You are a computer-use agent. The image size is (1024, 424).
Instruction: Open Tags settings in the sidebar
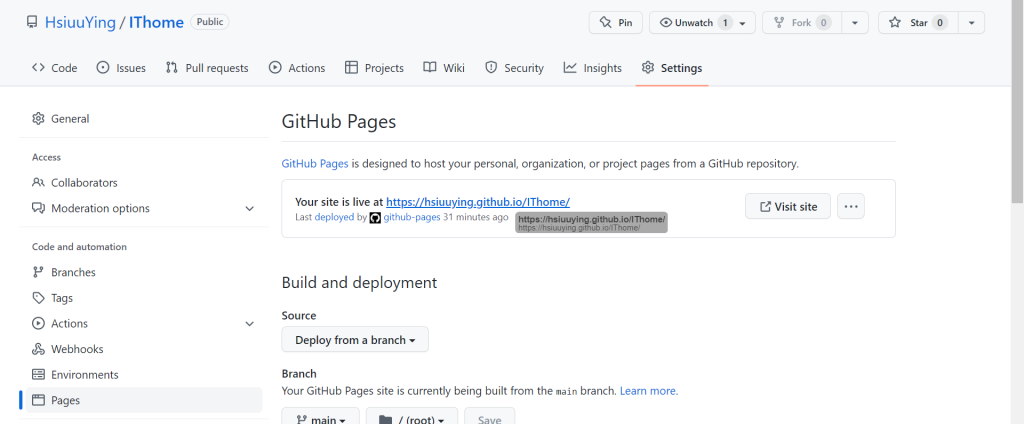pyautogui.click(x=144, y=298)
